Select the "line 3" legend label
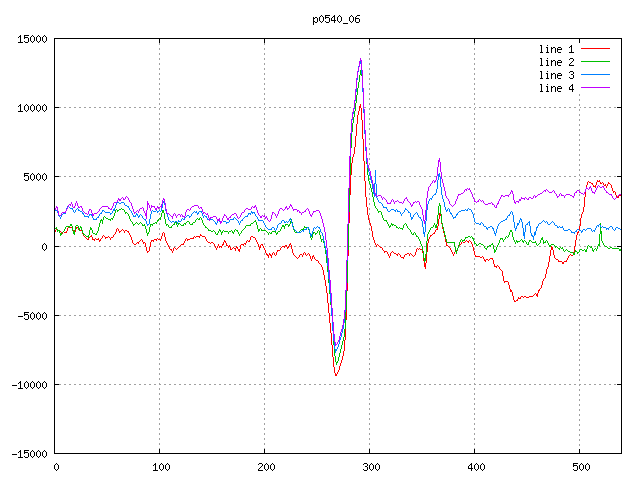 point(556,76)
